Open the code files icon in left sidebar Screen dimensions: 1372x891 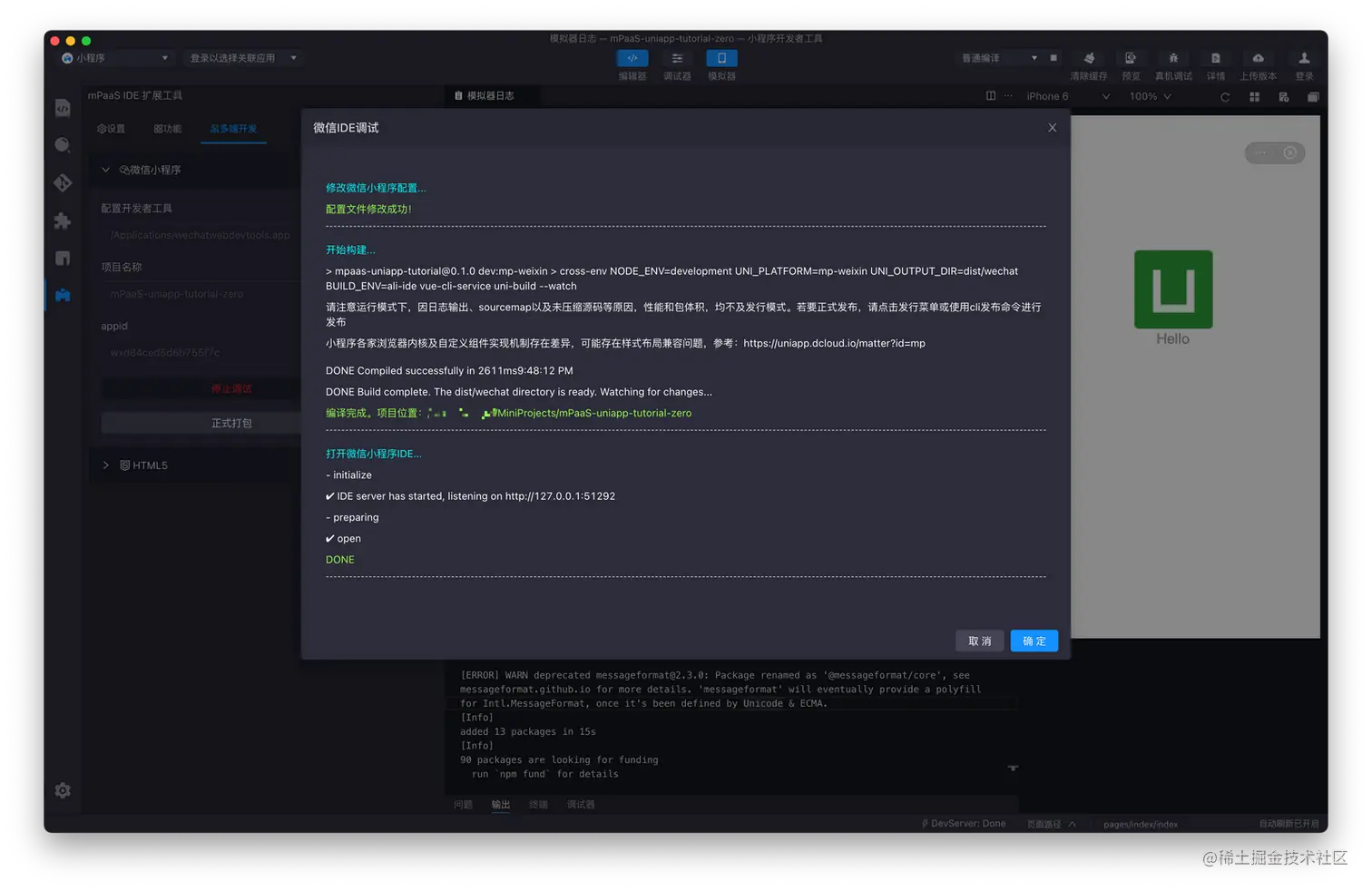tap(63, 108)
